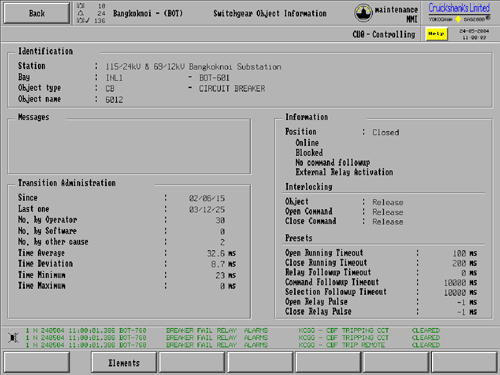Select the CBF TRIP REMOTE alarm row
The height and width of the screenshot is (375, 500).
click(233, 345)
